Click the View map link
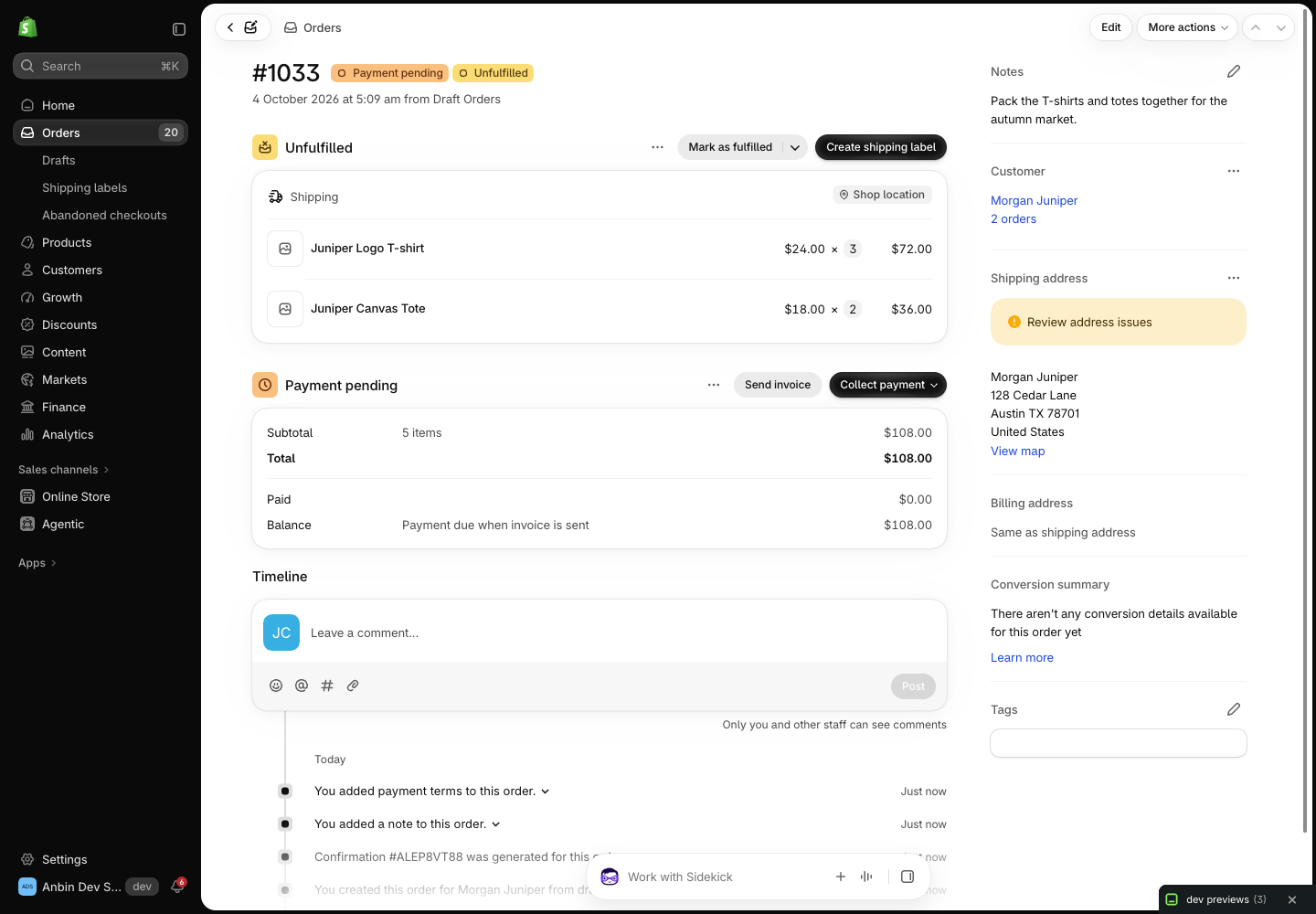Image resolution: width=1316 pixels, height=914 pixels. 1017,451
